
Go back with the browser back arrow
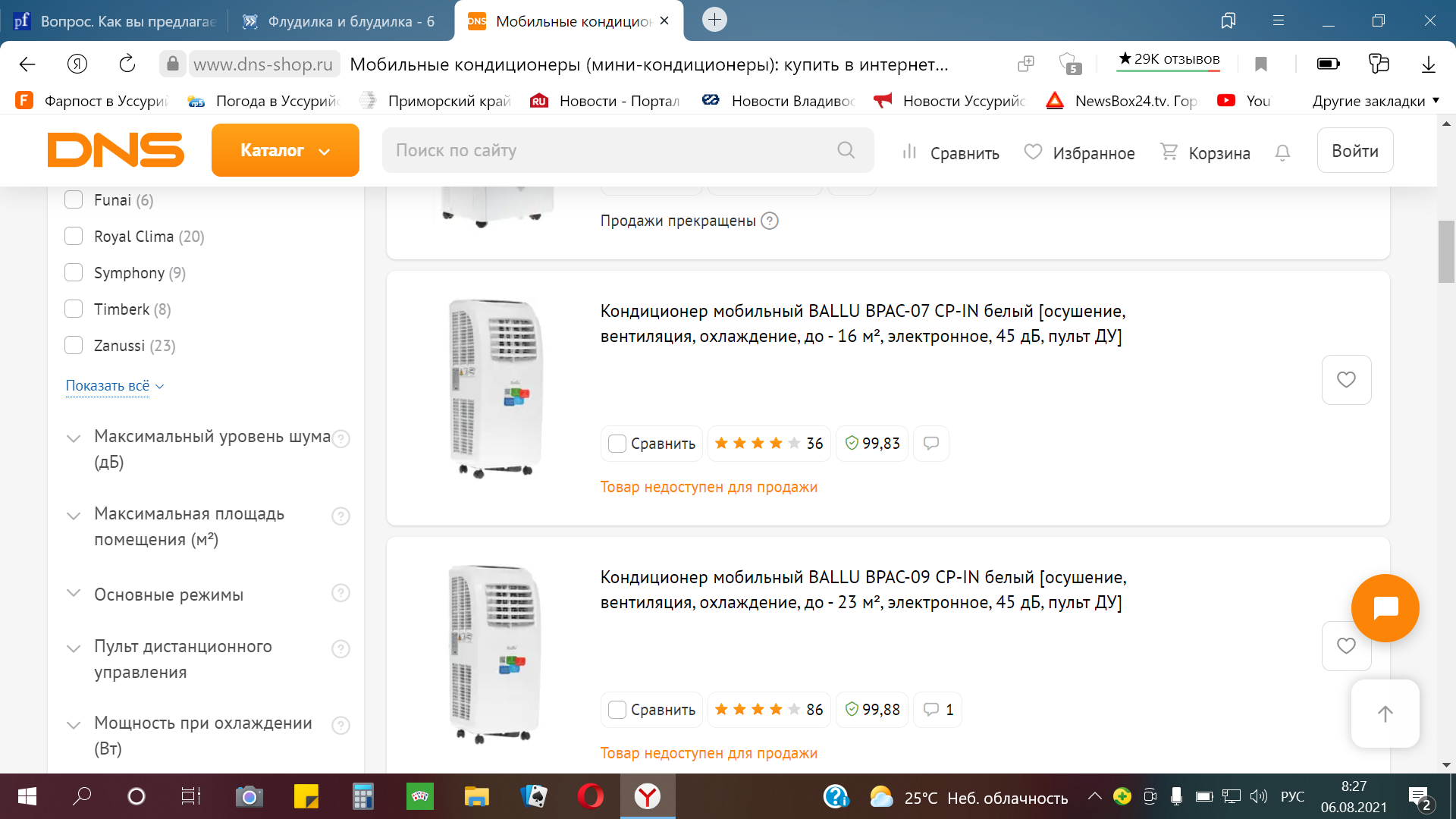coord(27,64)
